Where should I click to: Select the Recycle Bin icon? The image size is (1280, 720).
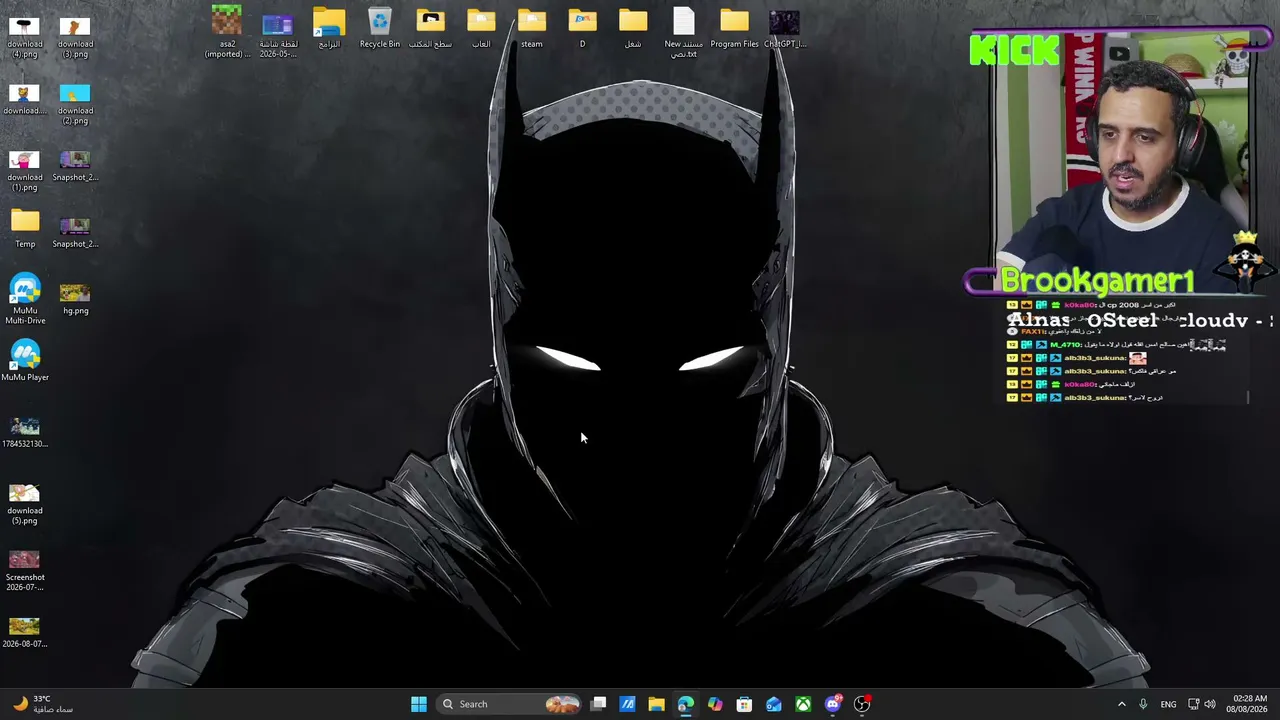(380, 29)
